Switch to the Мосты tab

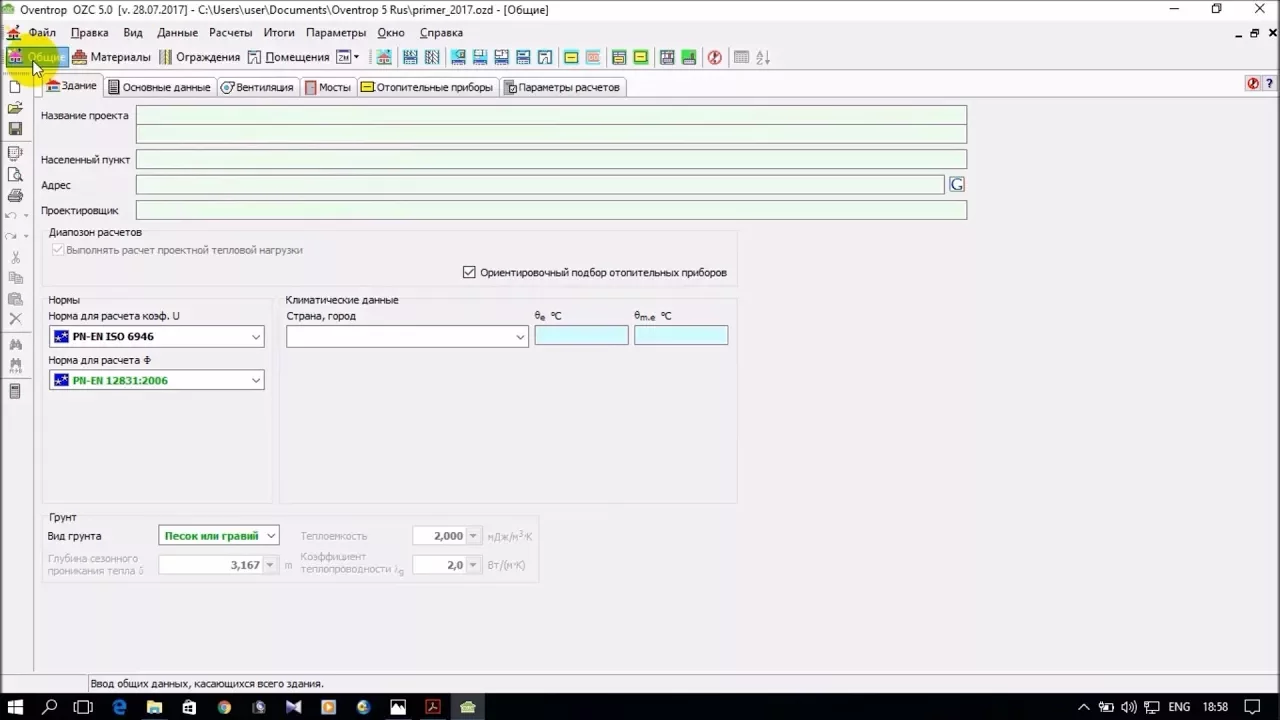tap(328, 87)
